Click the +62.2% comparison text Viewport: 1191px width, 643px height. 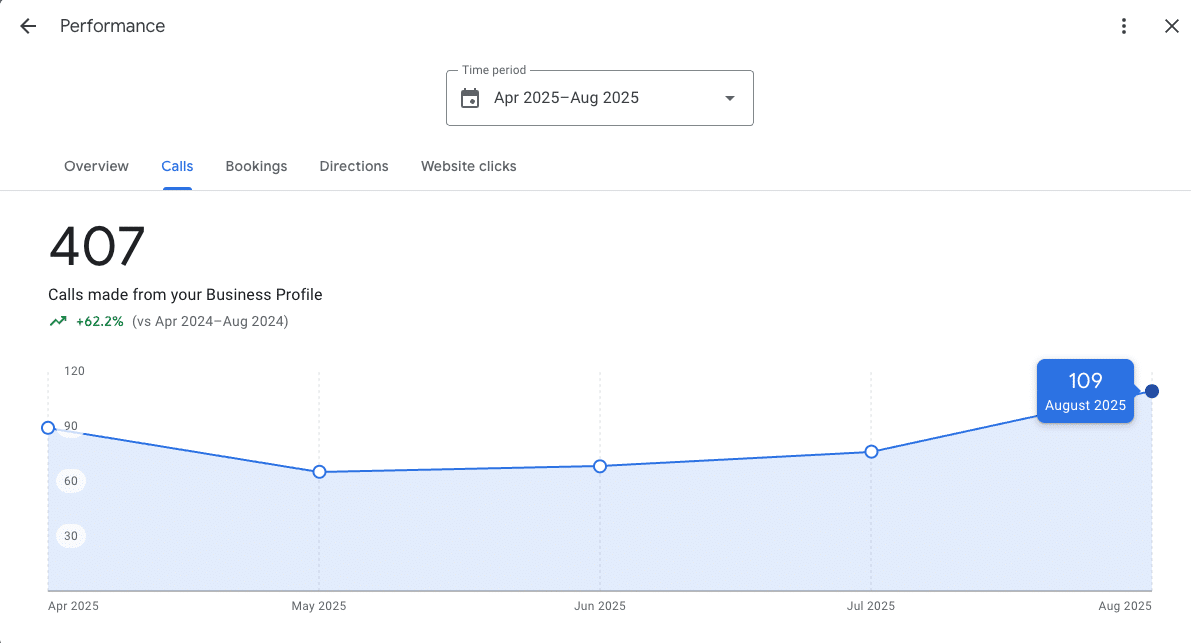click(100, 321)
